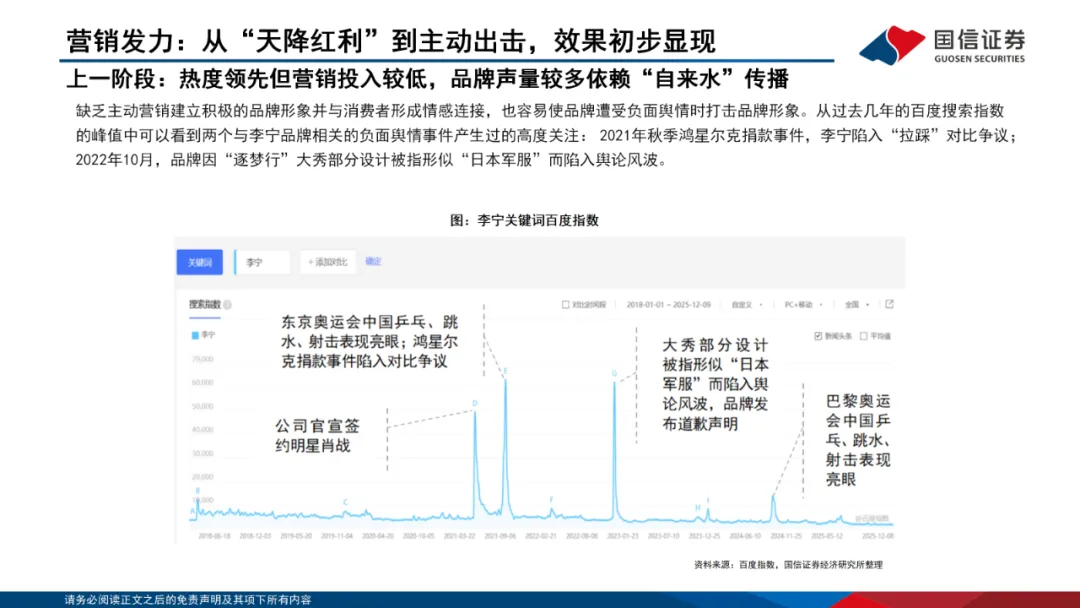Click the 国信证券 logo text
Screen dimensions: 1080x608
(979, 40)
